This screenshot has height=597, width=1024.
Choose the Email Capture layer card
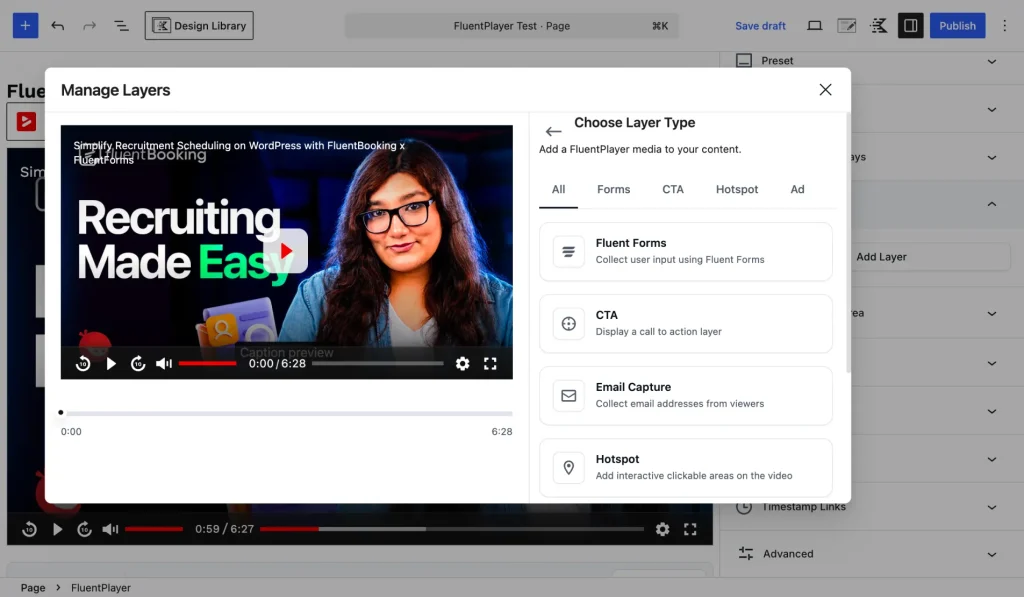[686, 396]
